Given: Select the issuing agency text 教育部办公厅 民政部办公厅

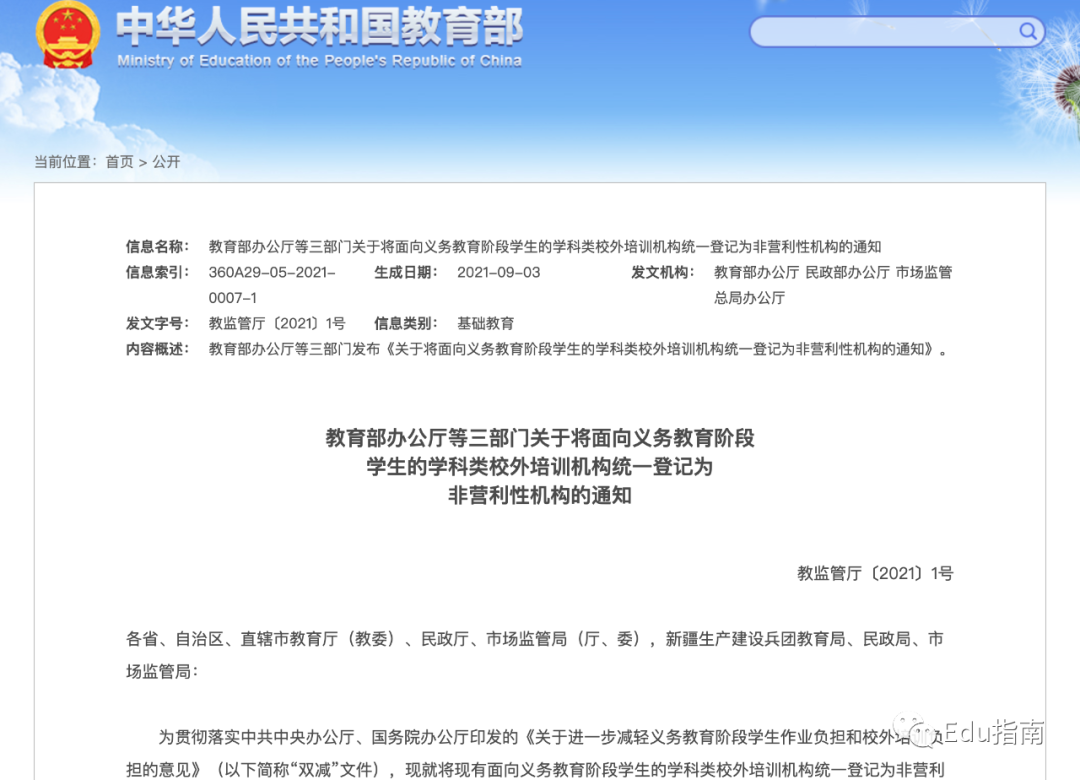Looking at the screenshot, I should point(802,272).
